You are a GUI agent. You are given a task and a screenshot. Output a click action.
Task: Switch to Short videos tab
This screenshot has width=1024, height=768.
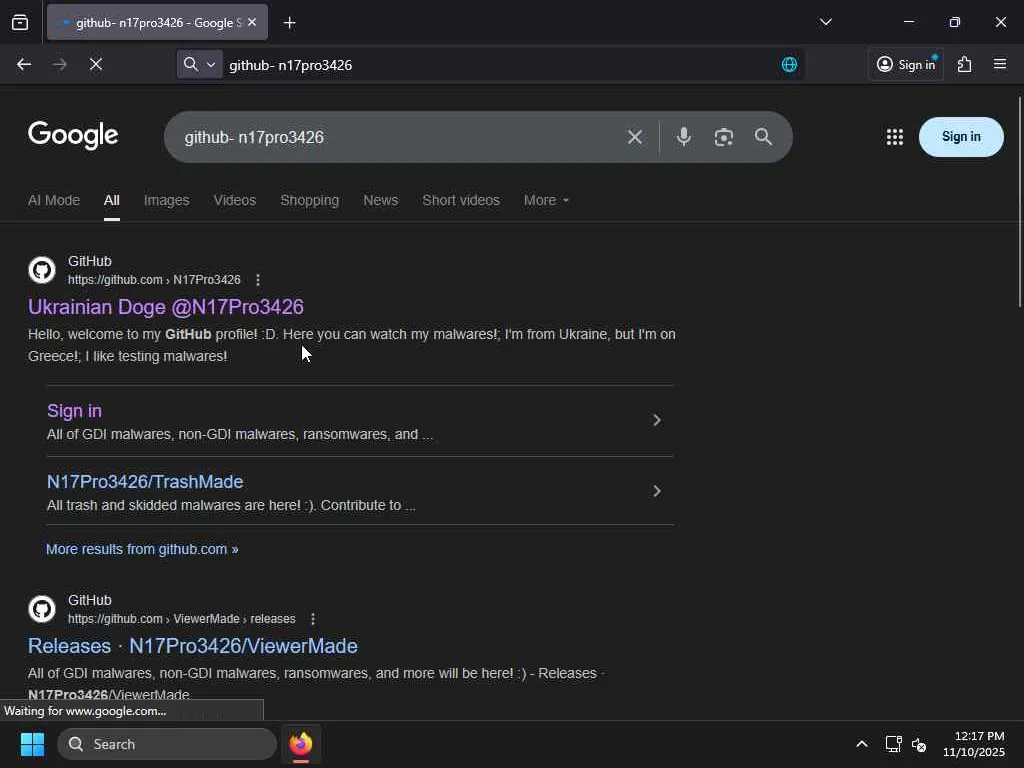[461, 200]
